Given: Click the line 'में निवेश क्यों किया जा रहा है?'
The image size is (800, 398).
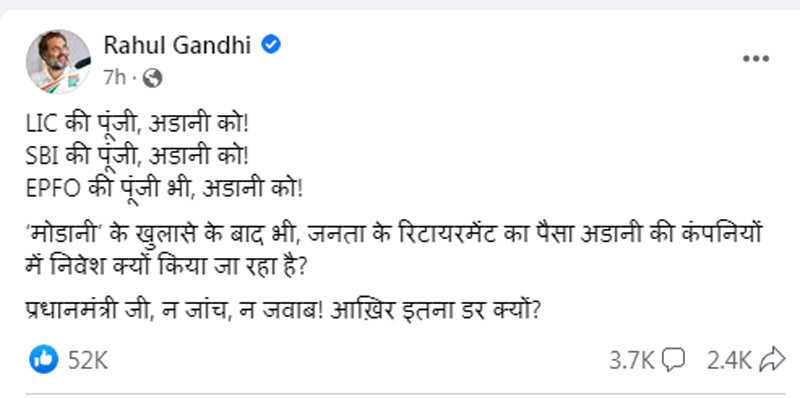Looking at the screenshot, I should pos(166,267).
